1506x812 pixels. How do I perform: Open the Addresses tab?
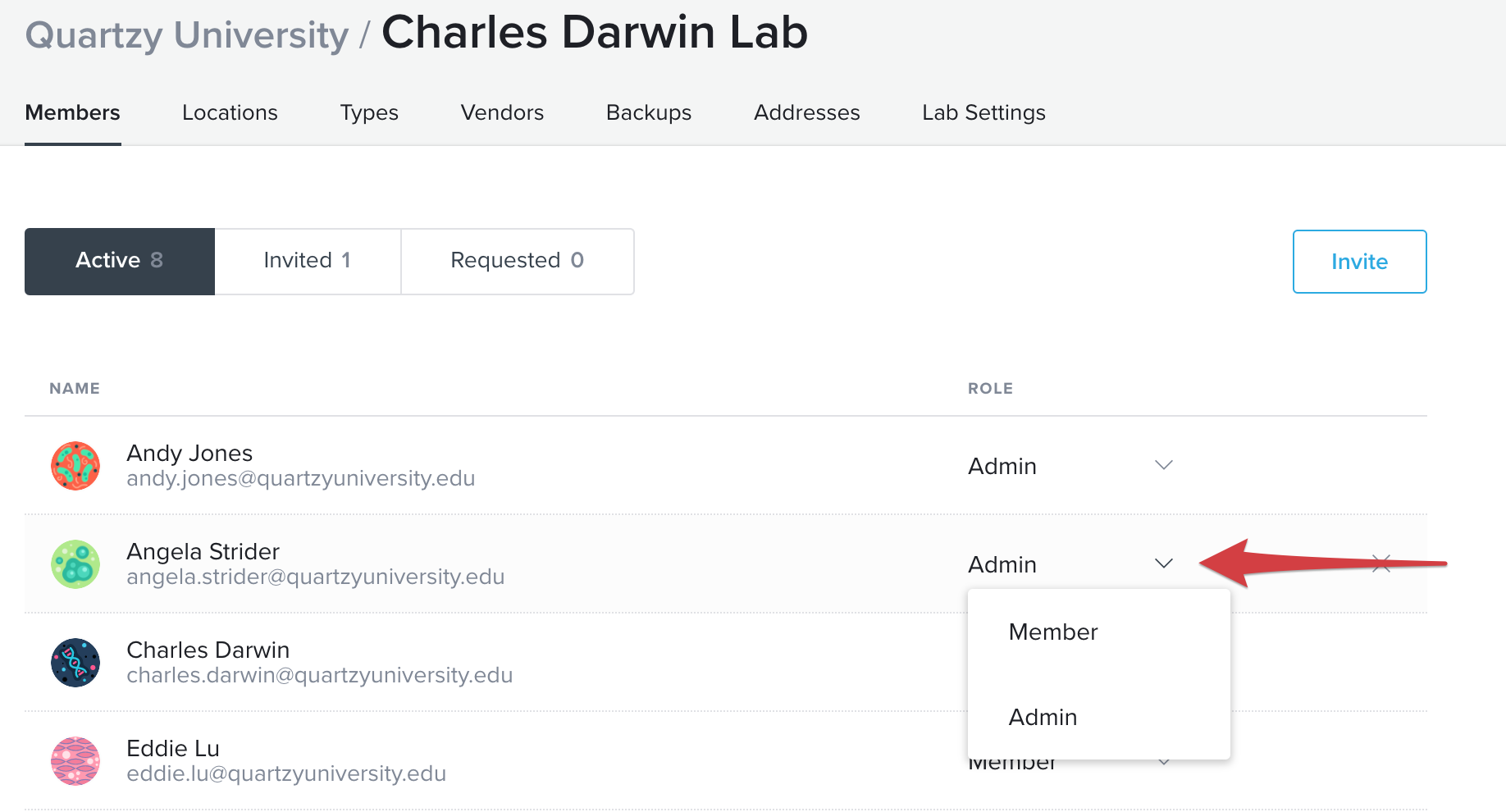(807, 112)
